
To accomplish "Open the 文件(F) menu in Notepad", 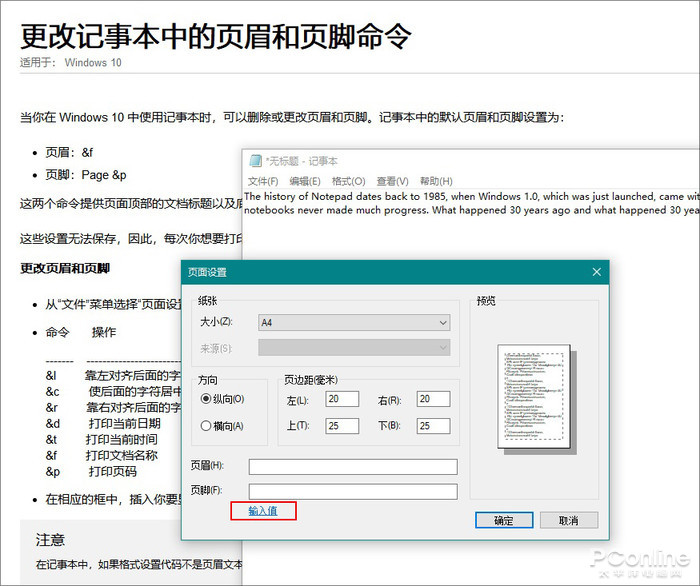I will pyautogui.click(x=263, y=181).
